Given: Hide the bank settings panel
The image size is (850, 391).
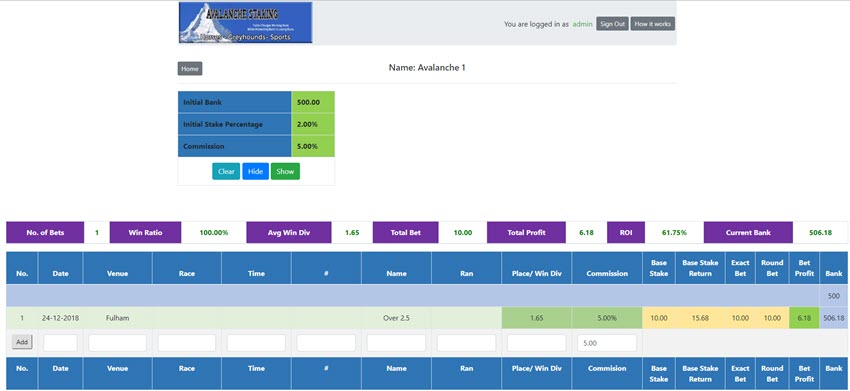Looking at the screenshot, I should tap(255, 171).
